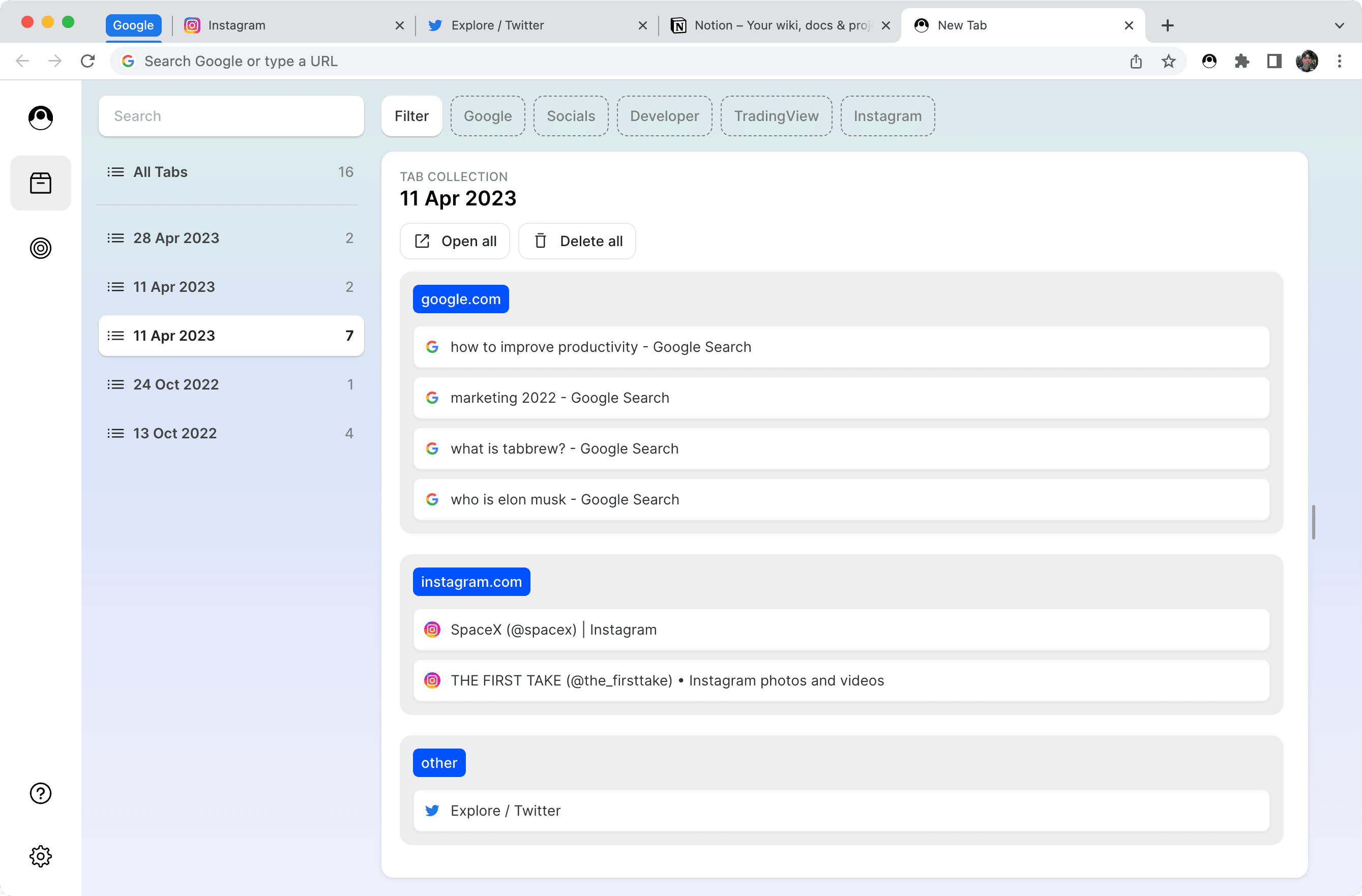Click the collections Search field
This screenshot has height=896, width=1362.
231,116
